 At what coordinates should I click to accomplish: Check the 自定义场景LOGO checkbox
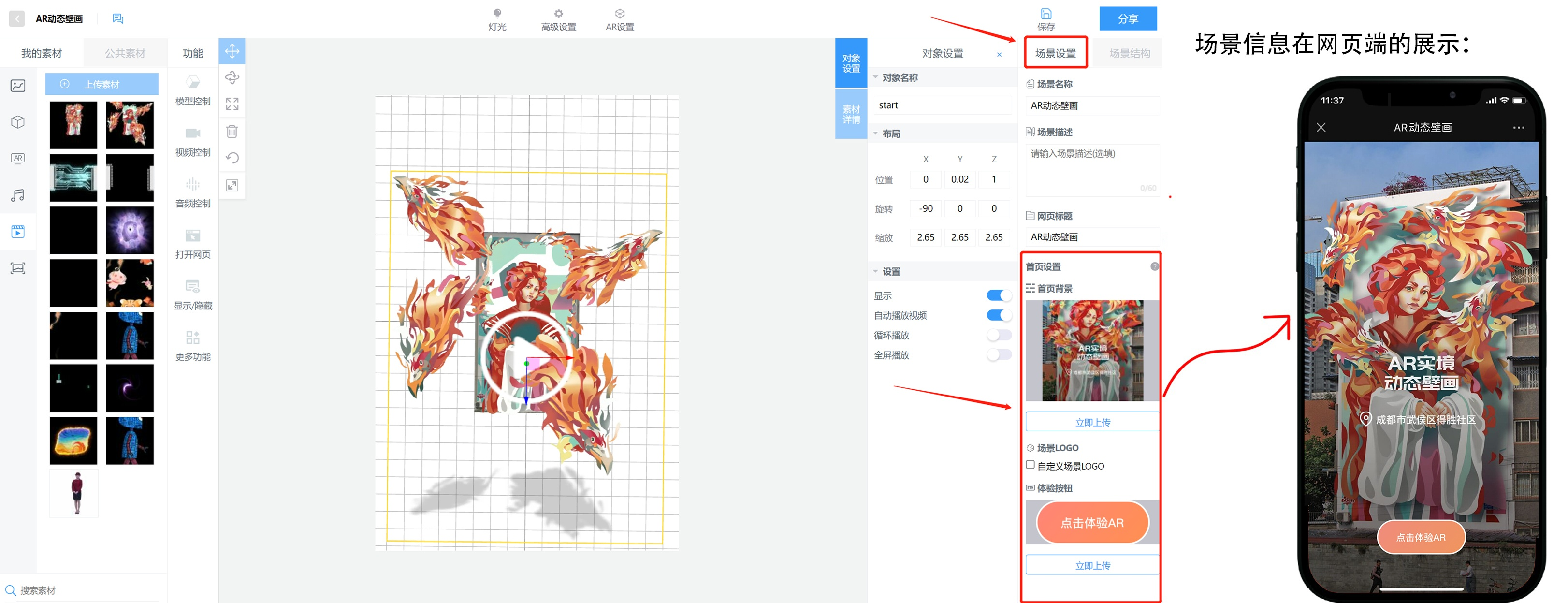coord(1030,465)
